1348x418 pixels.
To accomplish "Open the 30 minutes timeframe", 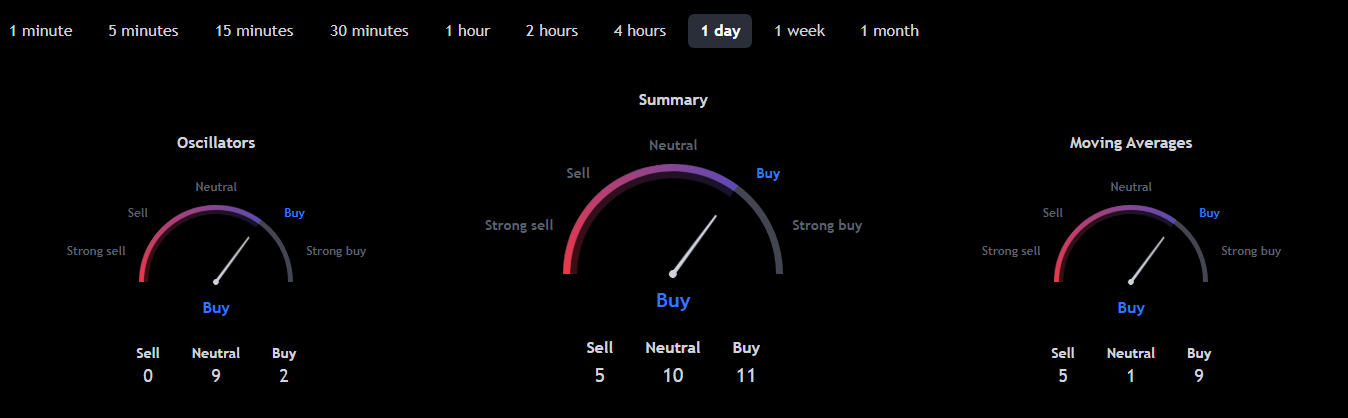I will pyautogui.click(x=369, y=31).
